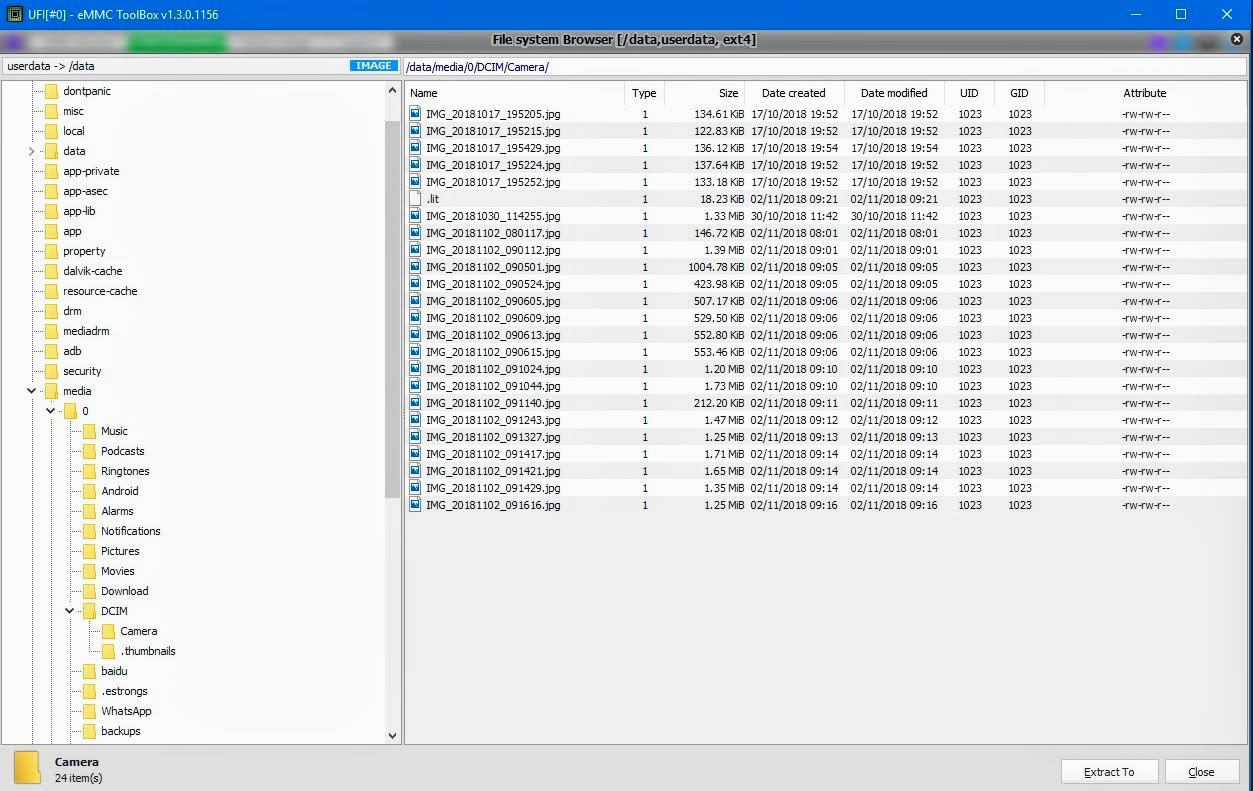This screenshot has width=1253, height=791.
Task: Collapse the DCIM folder node
Action: 70,611
